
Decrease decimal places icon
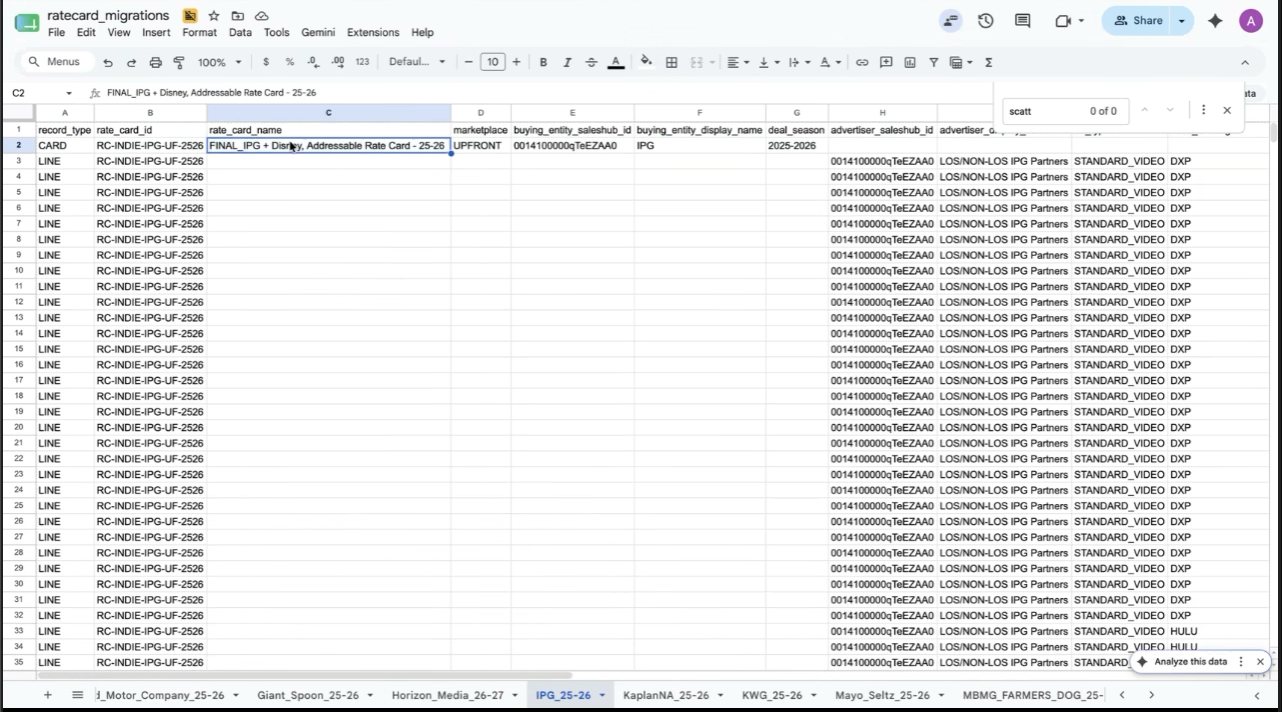click(x=313, y=62)
